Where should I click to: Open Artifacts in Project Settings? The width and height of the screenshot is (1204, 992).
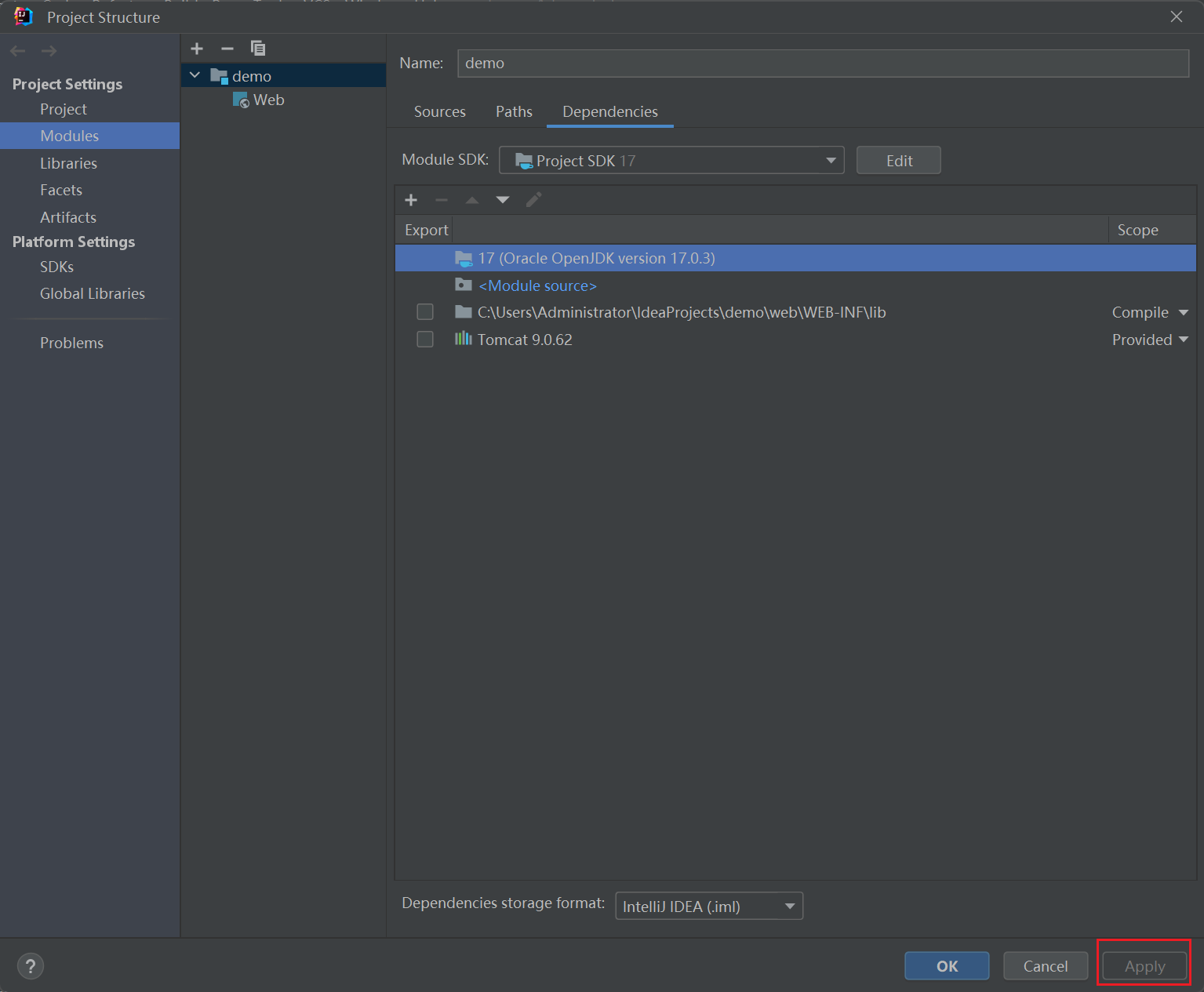pyautogui.click(x=68, y=217)
